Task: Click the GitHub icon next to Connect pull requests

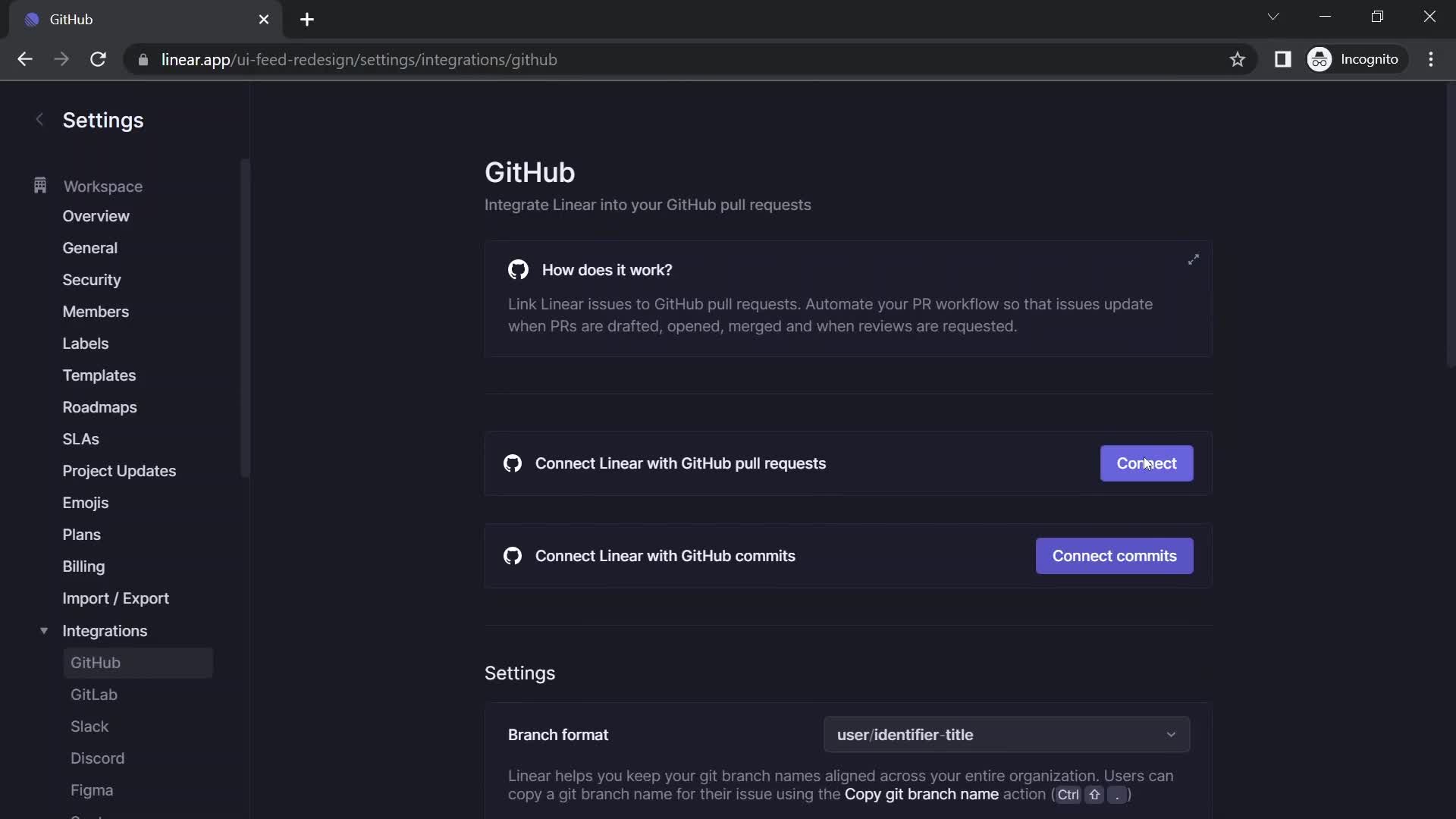Action: 513,463
